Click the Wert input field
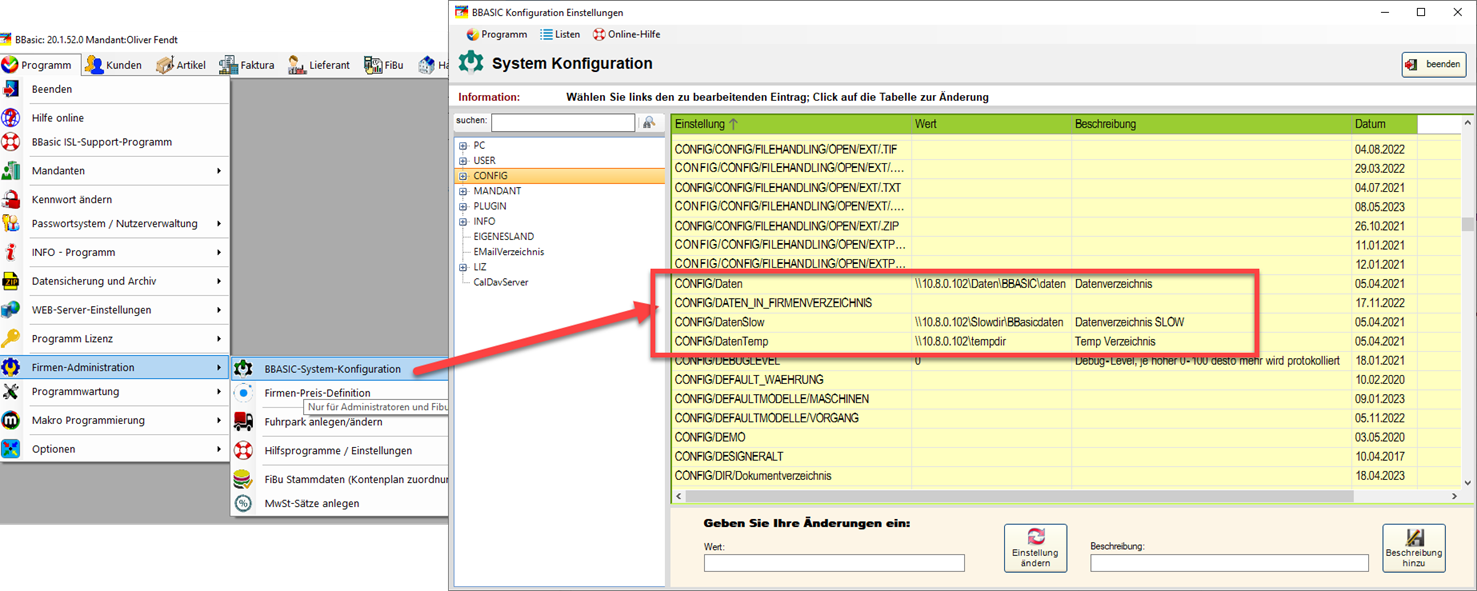 click(834, 563)
